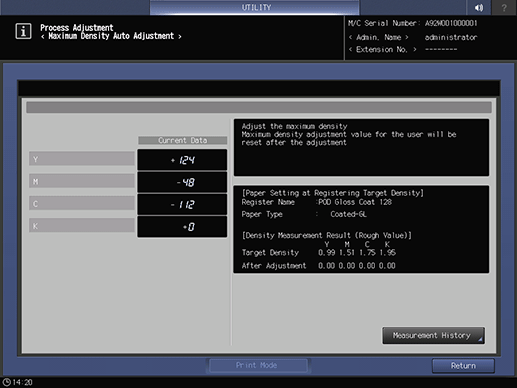
Task: Select the K color row label
Action: click(x=82, y=226)
